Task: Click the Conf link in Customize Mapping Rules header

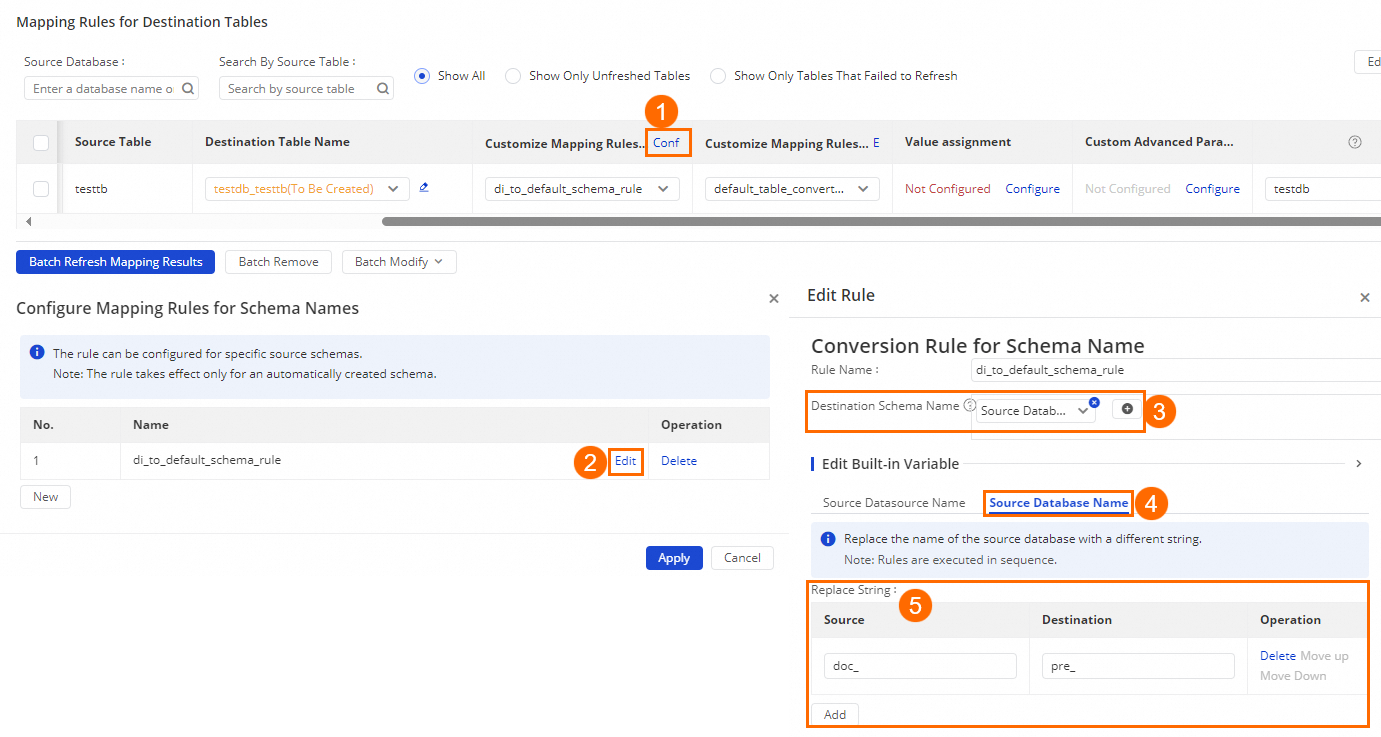Action: coord(666,143)
